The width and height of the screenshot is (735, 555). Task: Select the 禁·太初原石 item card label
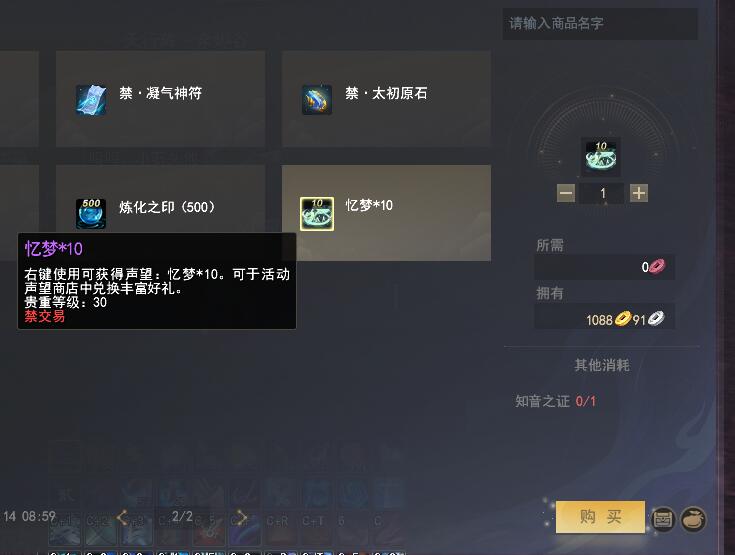pyautogui.click(x=386, y=93)
